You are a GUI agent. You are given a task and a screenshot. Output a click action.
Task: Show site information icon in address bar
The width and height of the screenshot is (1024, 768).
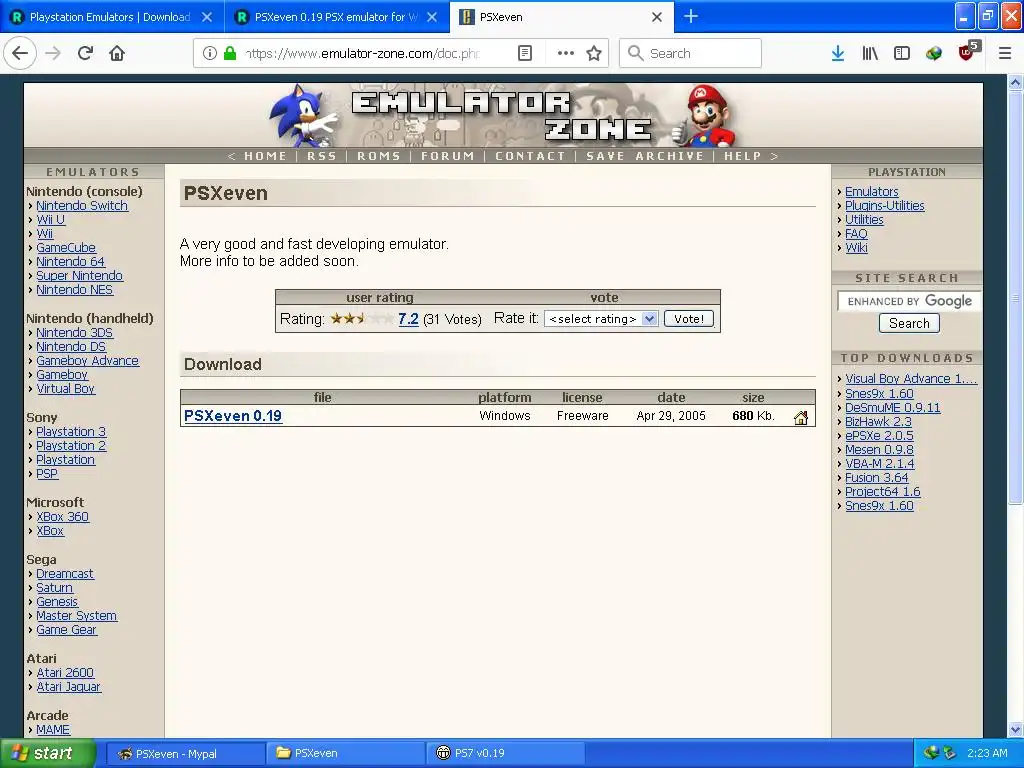pyautogui.click(x=209, y=53)
